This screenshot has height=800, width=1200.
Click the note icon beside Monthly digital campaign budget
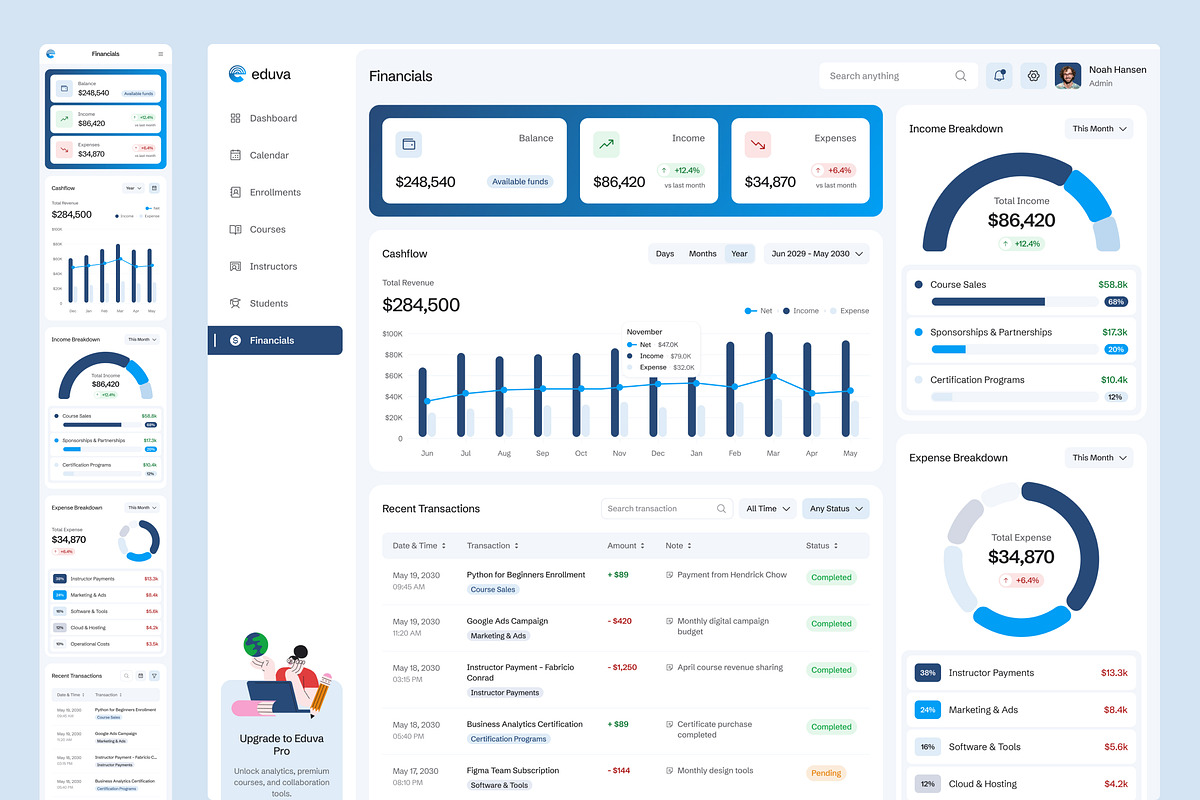670,621
